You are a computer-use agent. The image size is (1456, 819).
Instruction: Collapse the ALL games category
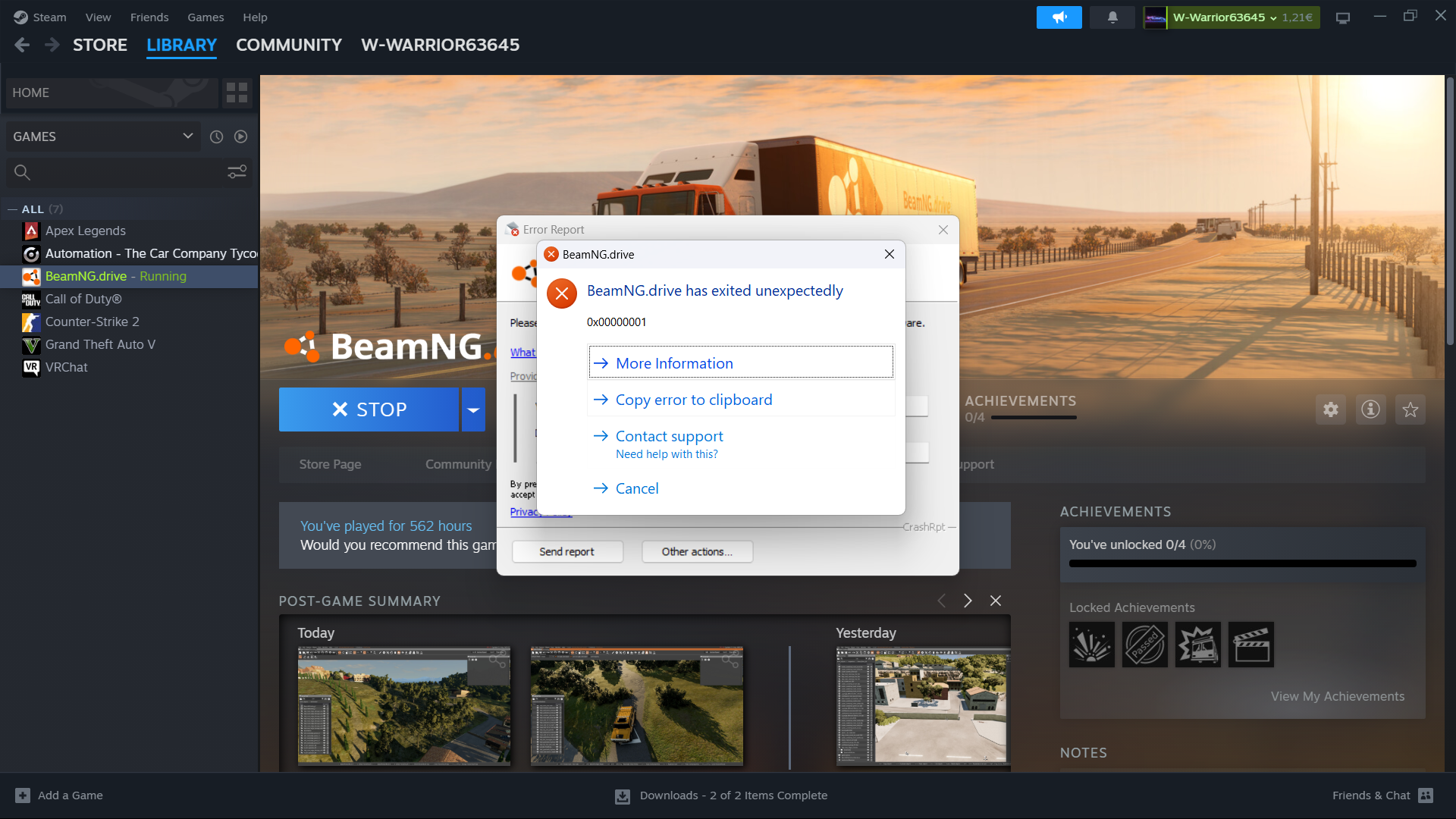tap(13, 209)
